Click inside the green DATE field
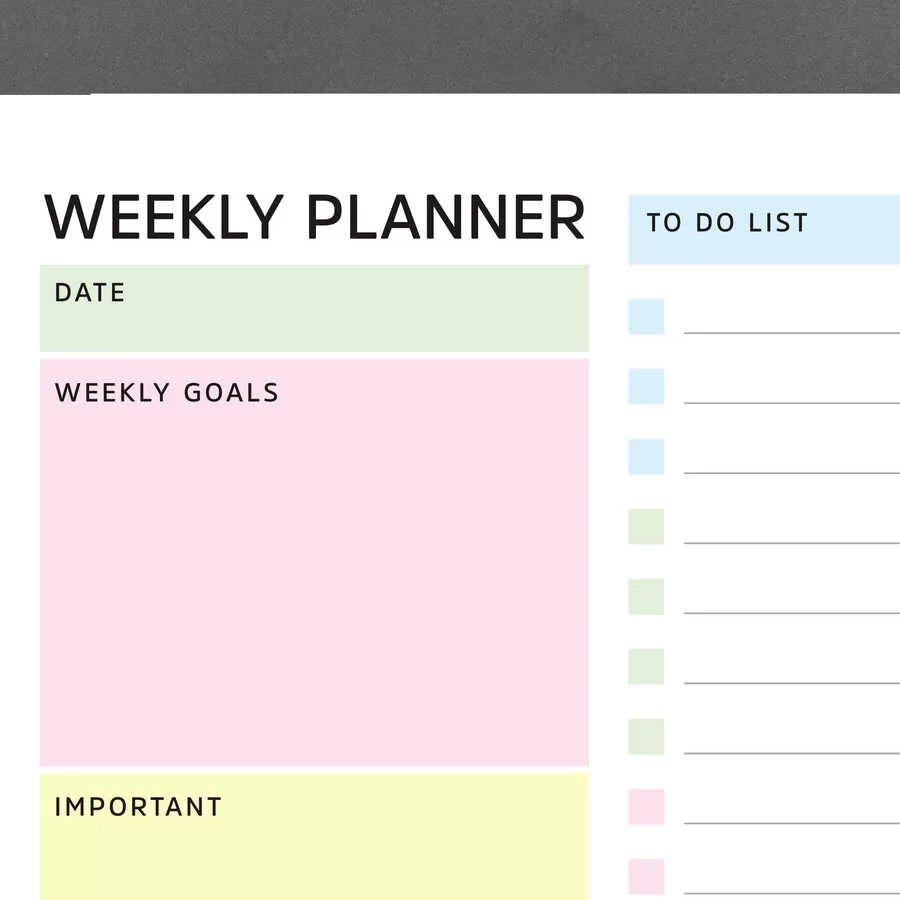900x900 pixels. 314,308
